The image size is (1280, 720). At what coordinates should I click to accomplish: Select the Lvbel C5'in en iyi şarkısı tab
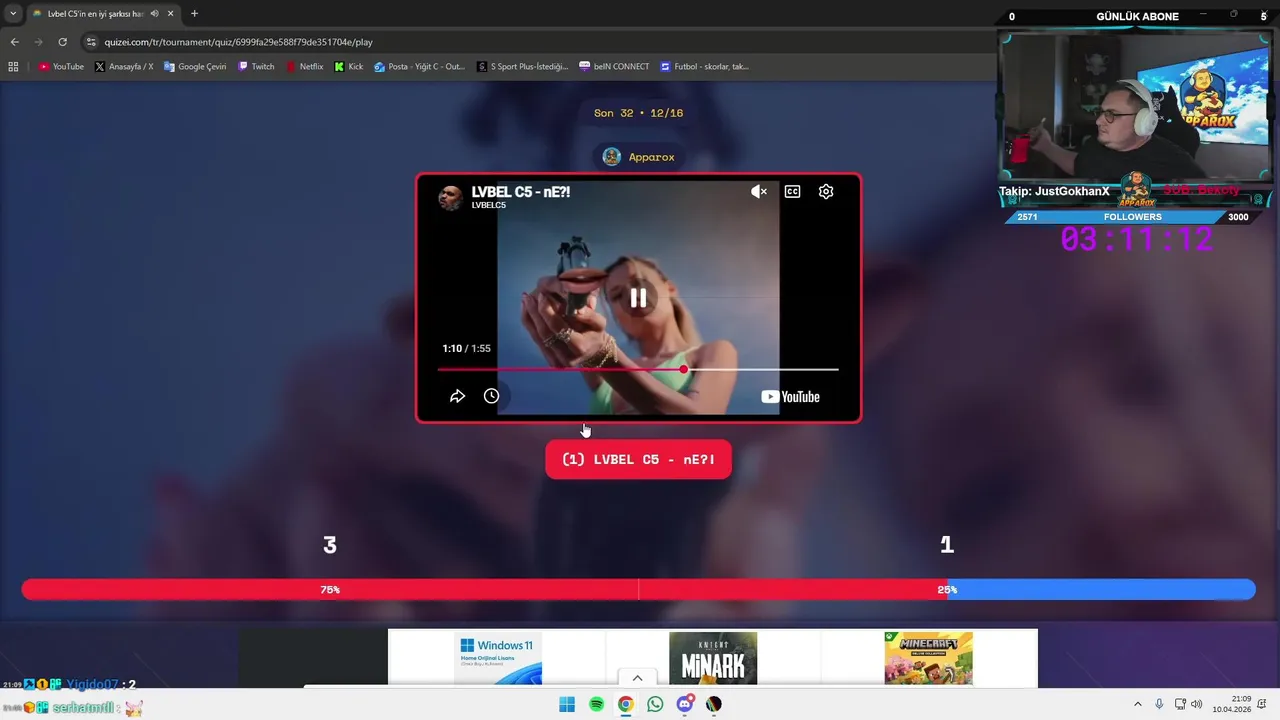click(x=95, y=14)
